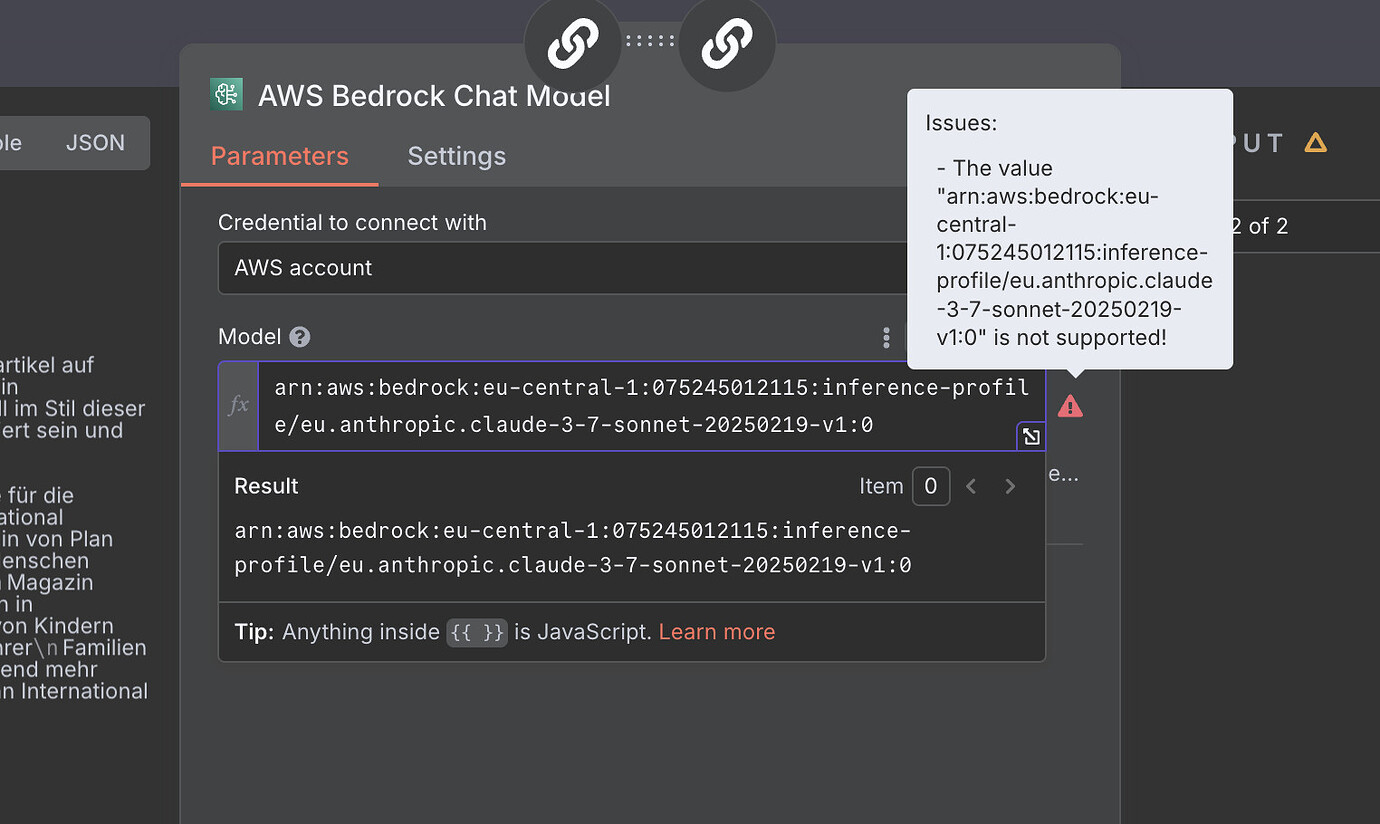Click the next item arrow in Result
This screenshot has height=824, width=1380.
pos(1010,486)
